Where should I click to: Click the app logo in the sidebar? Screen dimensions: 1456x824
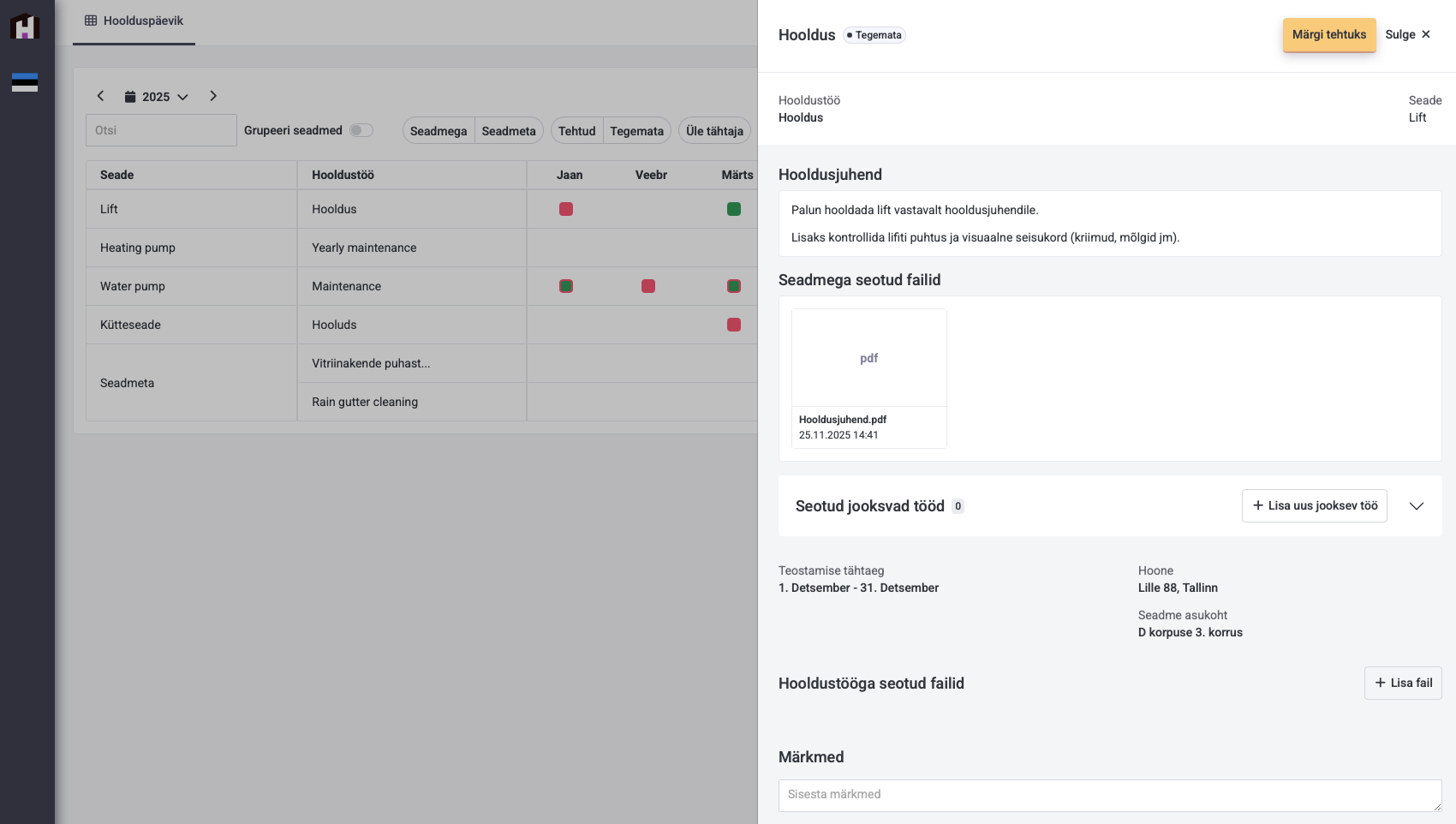[x=25, y=27]
